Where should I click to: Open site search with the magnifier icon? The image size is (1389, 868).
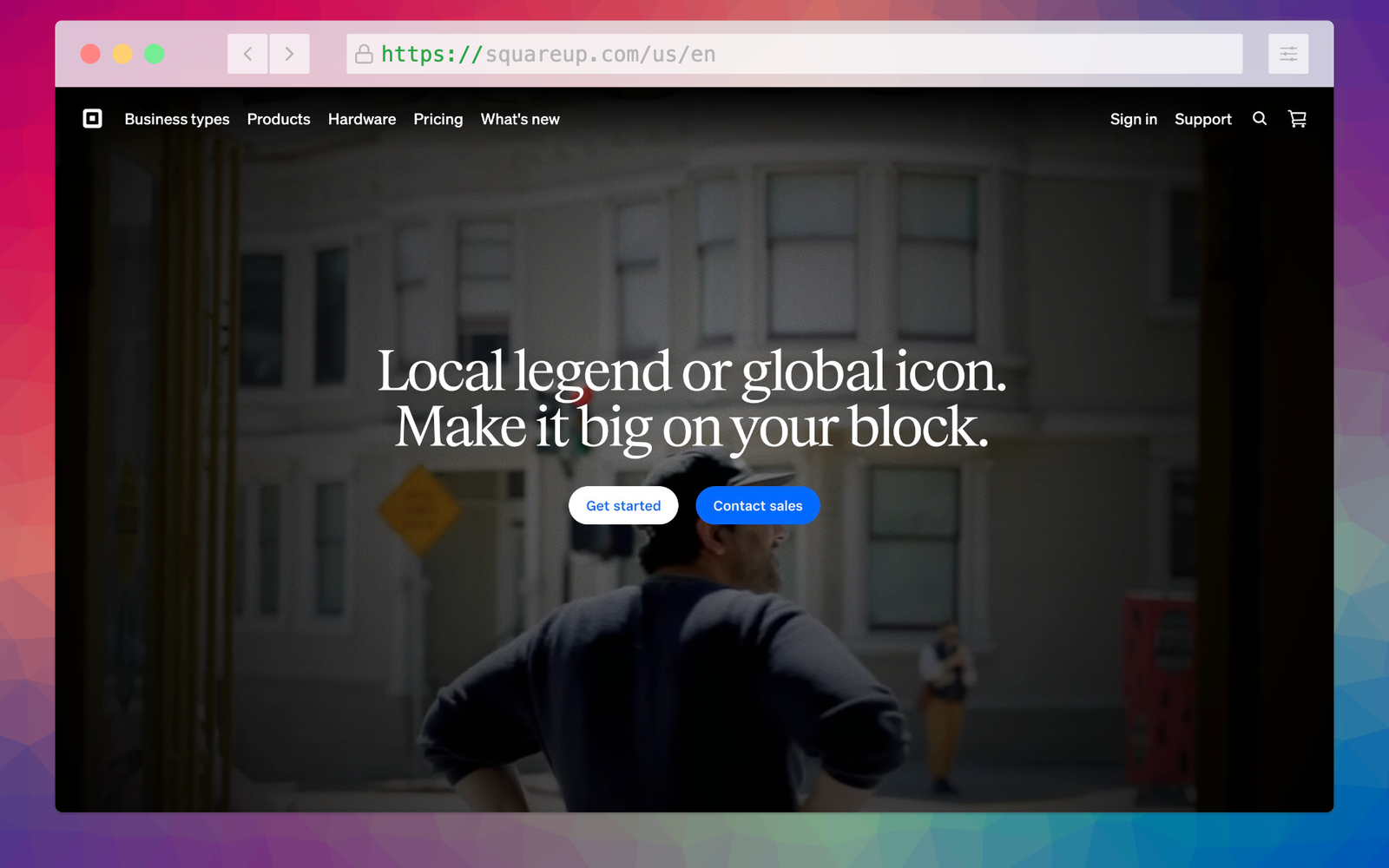point(1259,119)
